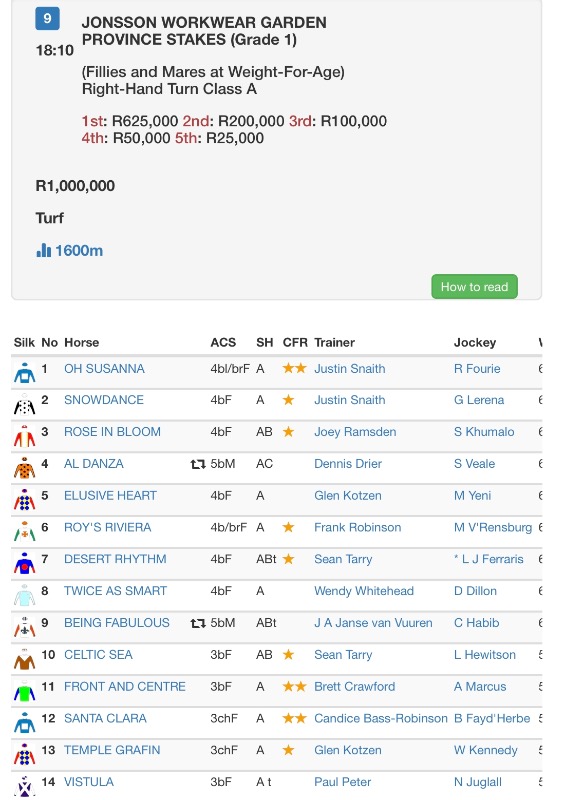Click the How to read button
564x800 pixels.
474,287
